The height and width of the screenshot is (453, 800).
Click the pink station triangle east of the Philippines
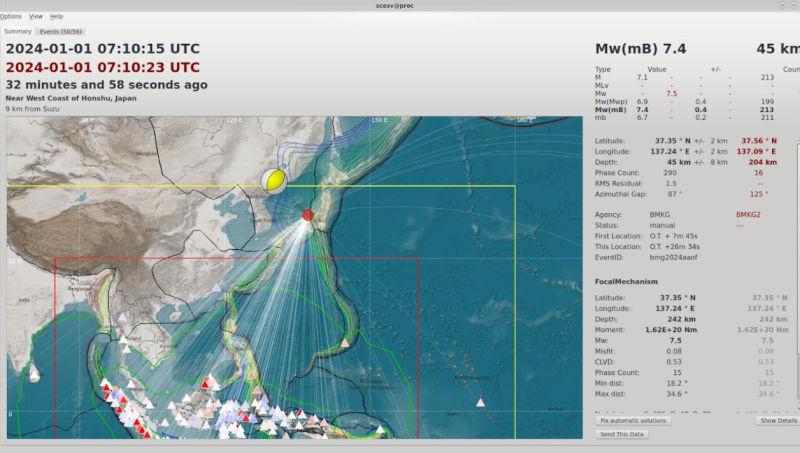tap(345, 343)
